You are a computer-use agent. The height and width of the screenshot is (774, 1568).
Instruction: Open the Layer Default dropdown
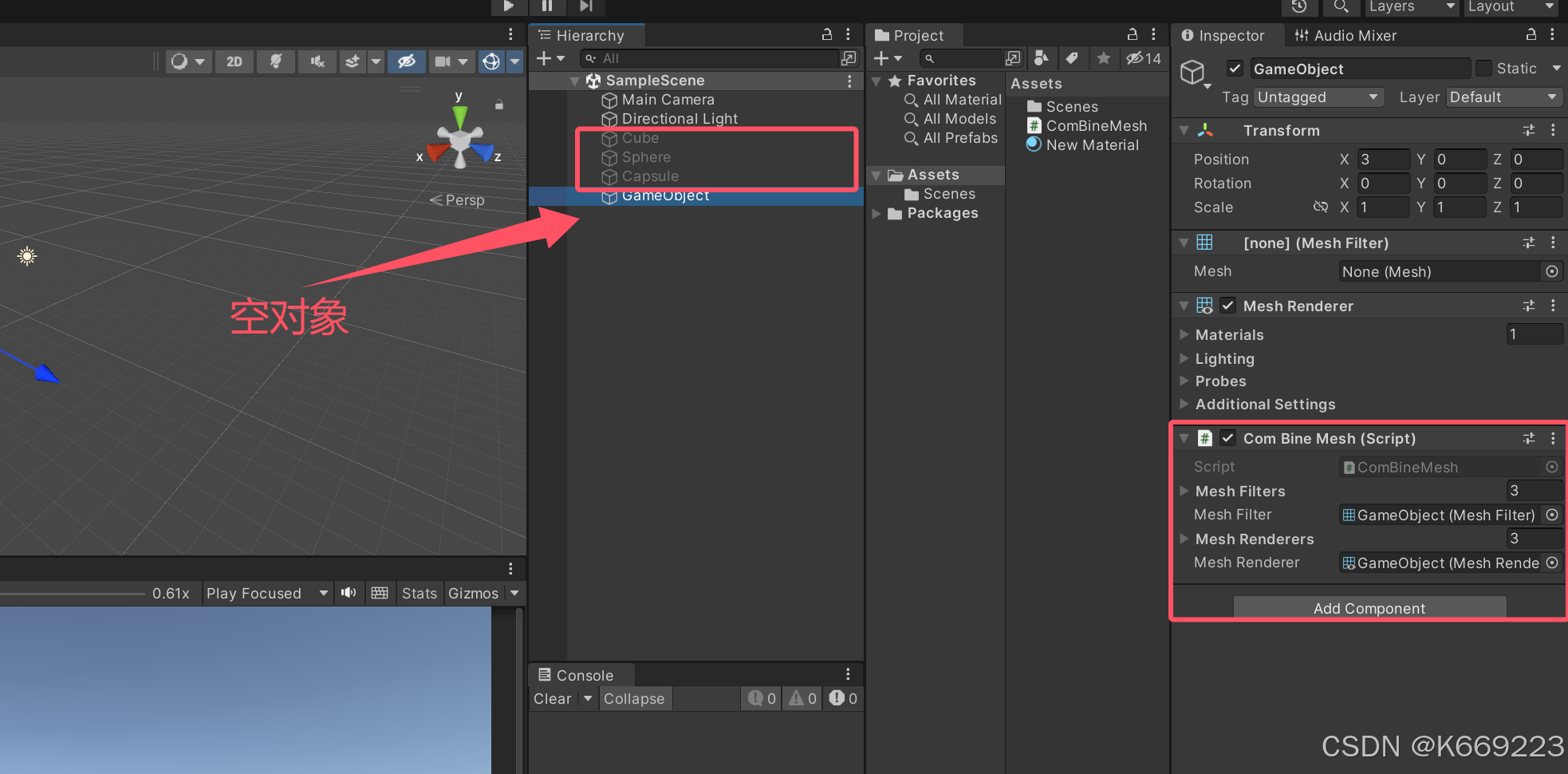[1504, 97]
